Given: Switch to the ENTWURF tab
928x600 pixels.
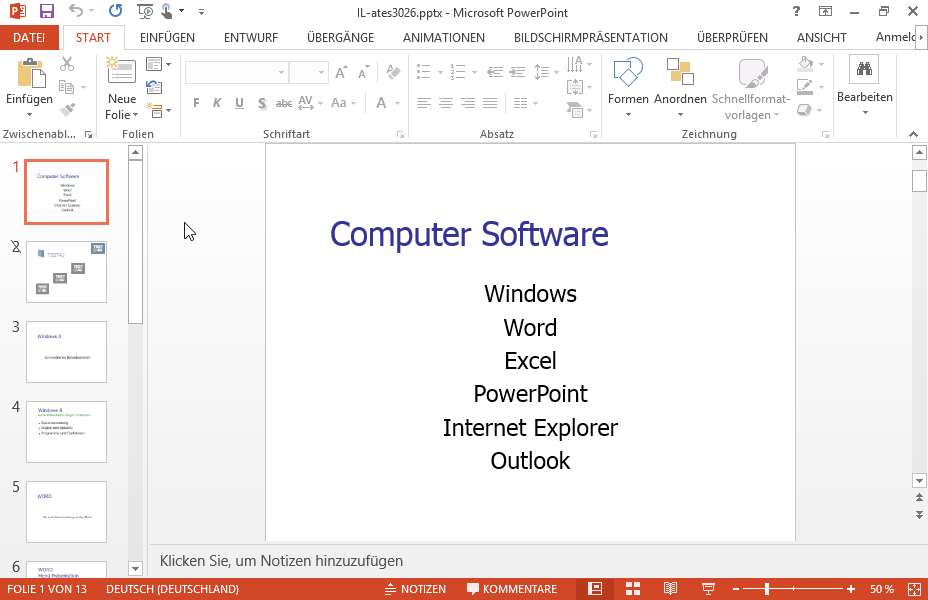Looking at the screenshot, I should [250, 37].
